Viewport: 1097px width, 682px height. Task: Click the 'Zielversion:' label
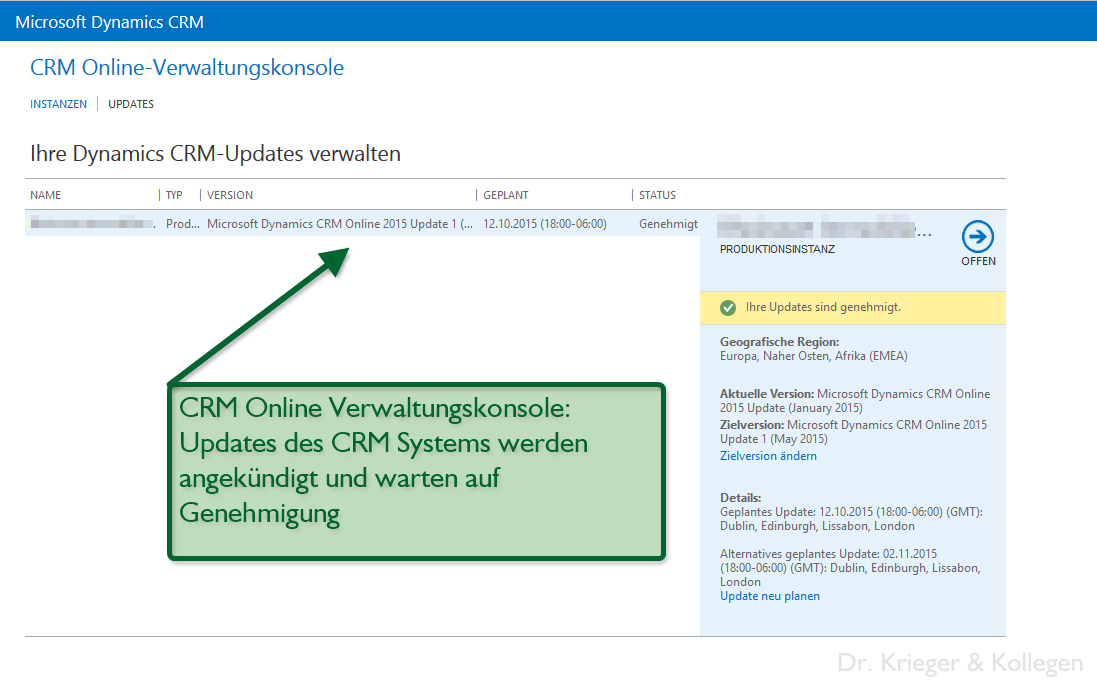(x=752, y=425)
